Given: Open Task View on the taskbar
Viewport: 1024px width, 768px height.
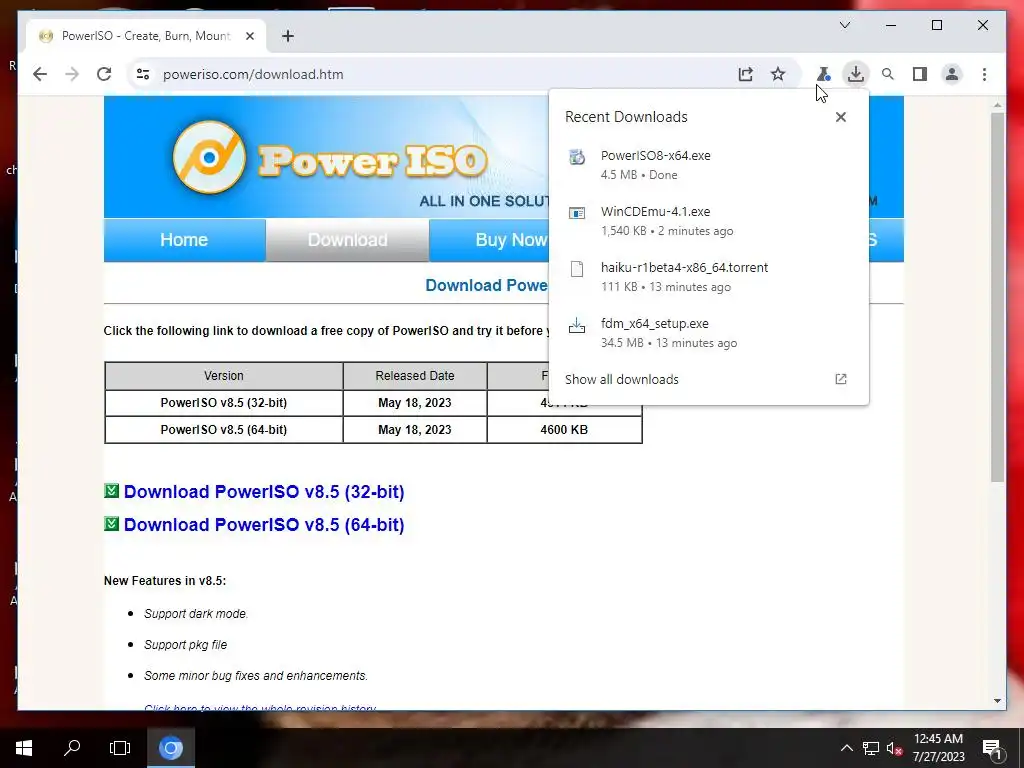Looking at the screenshot, I should coord(120,748).
